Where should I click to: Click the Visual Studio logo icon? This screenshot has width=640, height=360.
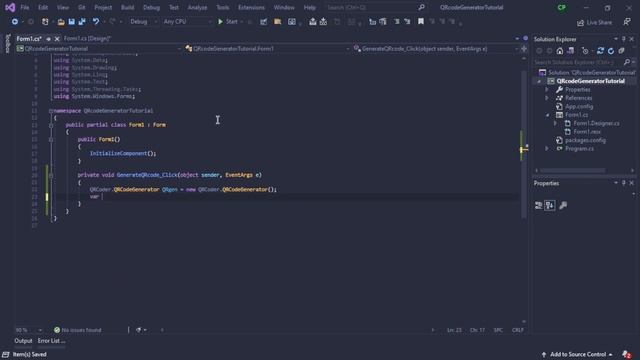point(10,7)
